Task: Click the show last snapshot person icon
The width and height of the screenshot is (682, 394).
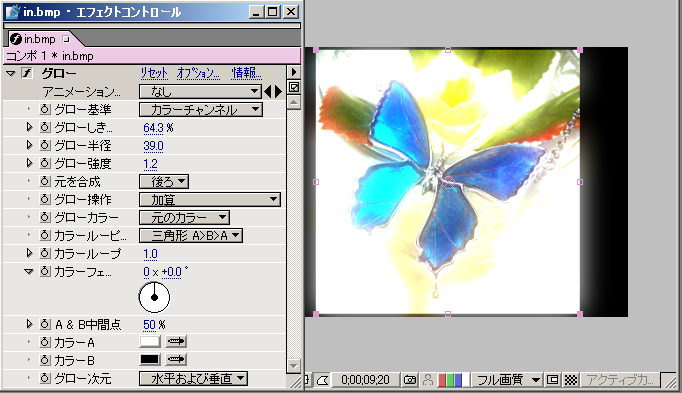Action: 428,380
